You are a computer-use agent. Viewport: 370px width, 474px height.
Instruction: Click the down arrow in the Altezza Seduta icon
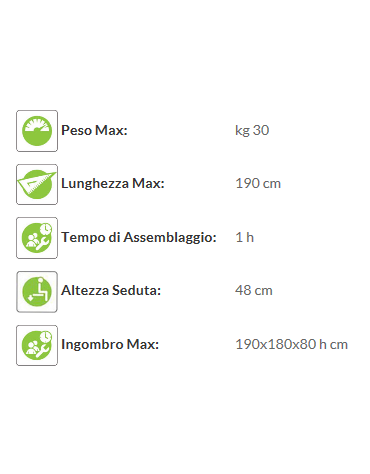pyautogui.click(x=31, y=297)
